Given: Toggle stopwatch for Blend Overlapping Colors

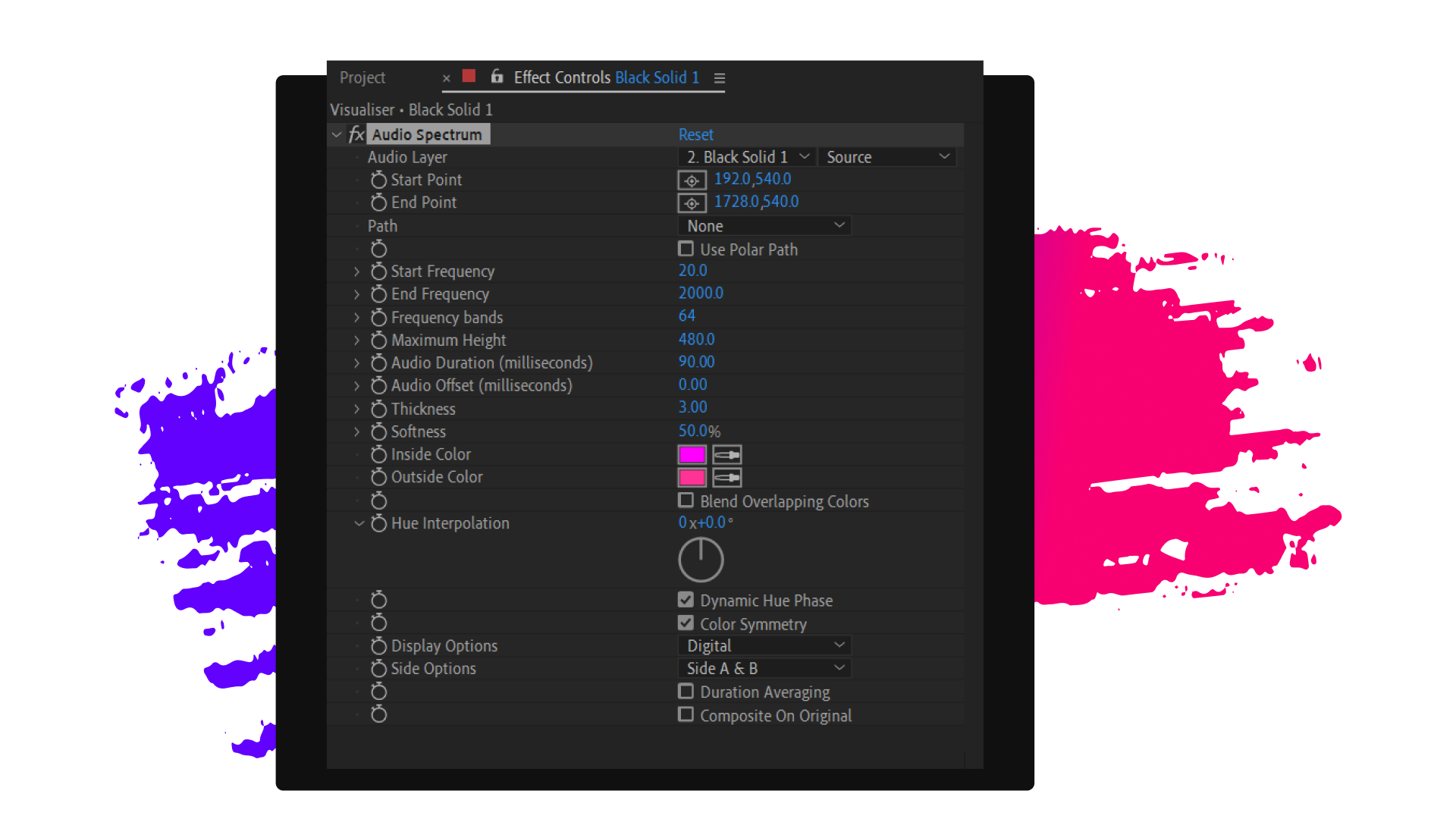Looking at the screenshot, I should tap(378, 500).
